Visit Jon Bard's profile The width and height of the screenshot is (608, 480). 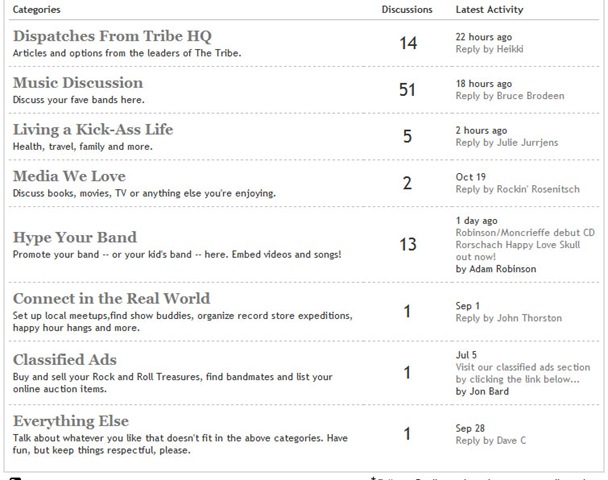tap(489, 392)
